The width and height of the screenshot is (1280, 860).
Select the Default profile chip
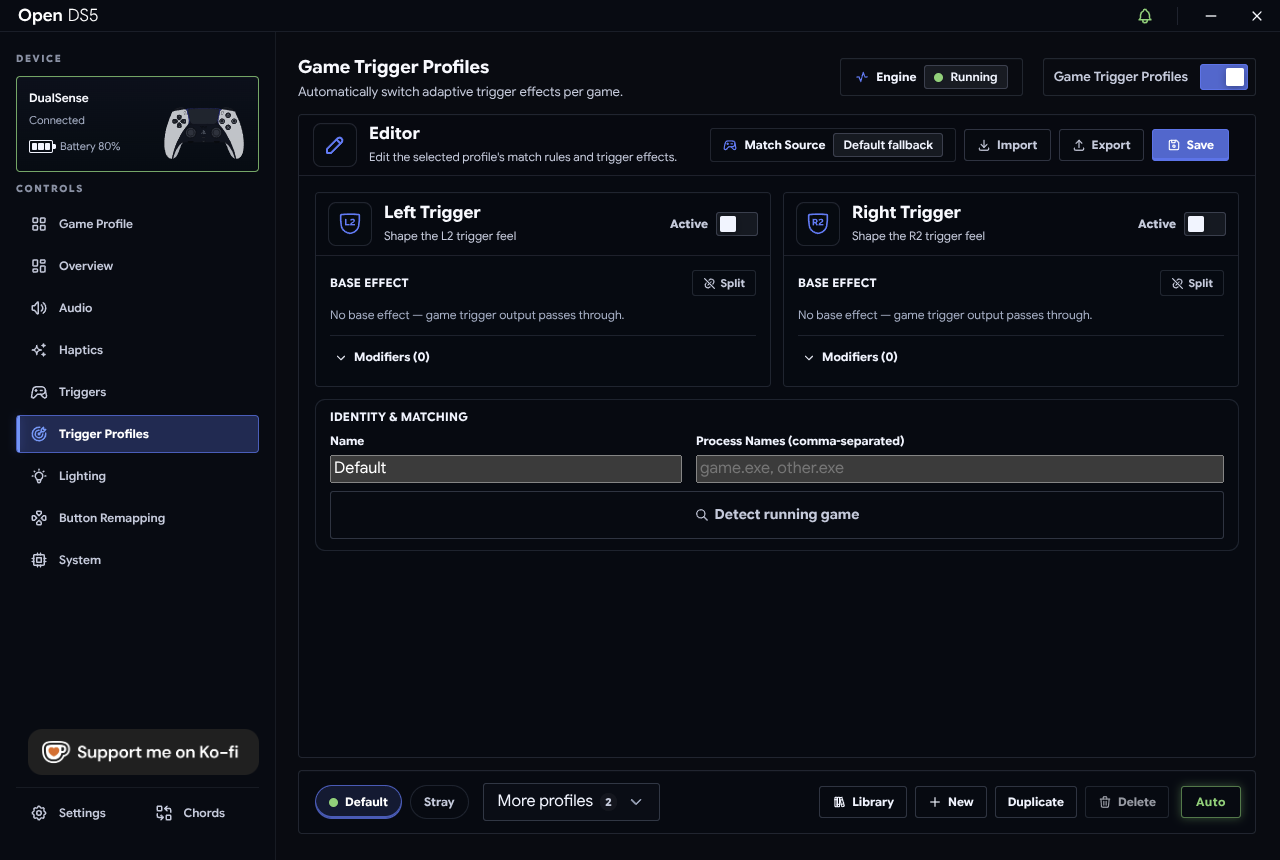point(358,802)
